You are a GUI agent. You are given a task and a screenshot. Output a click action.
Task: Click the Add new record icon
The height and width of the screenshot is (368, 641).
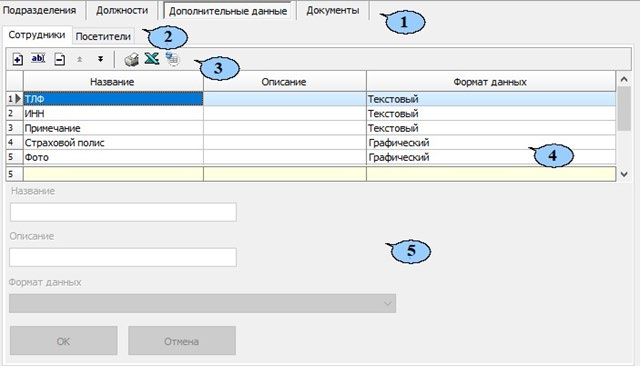click(x=18, y=60)
